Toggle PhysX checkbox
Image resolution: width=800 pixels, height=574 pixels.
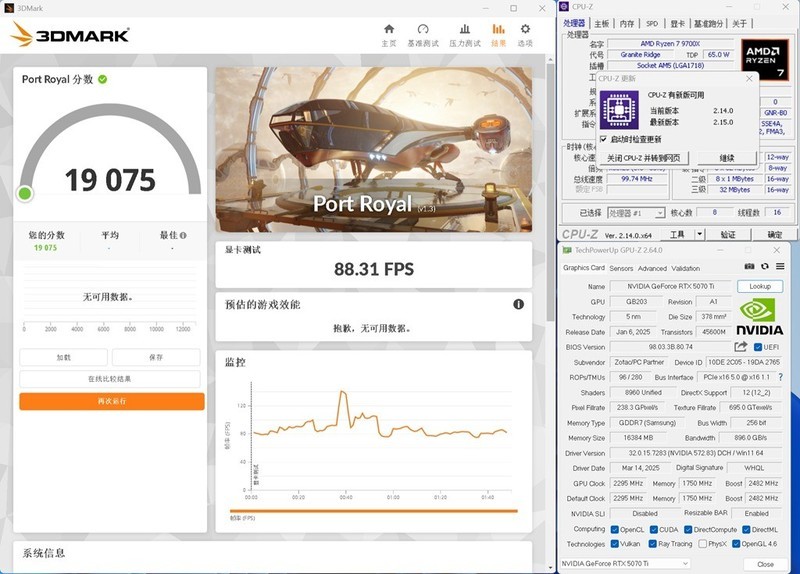point(703,544)
